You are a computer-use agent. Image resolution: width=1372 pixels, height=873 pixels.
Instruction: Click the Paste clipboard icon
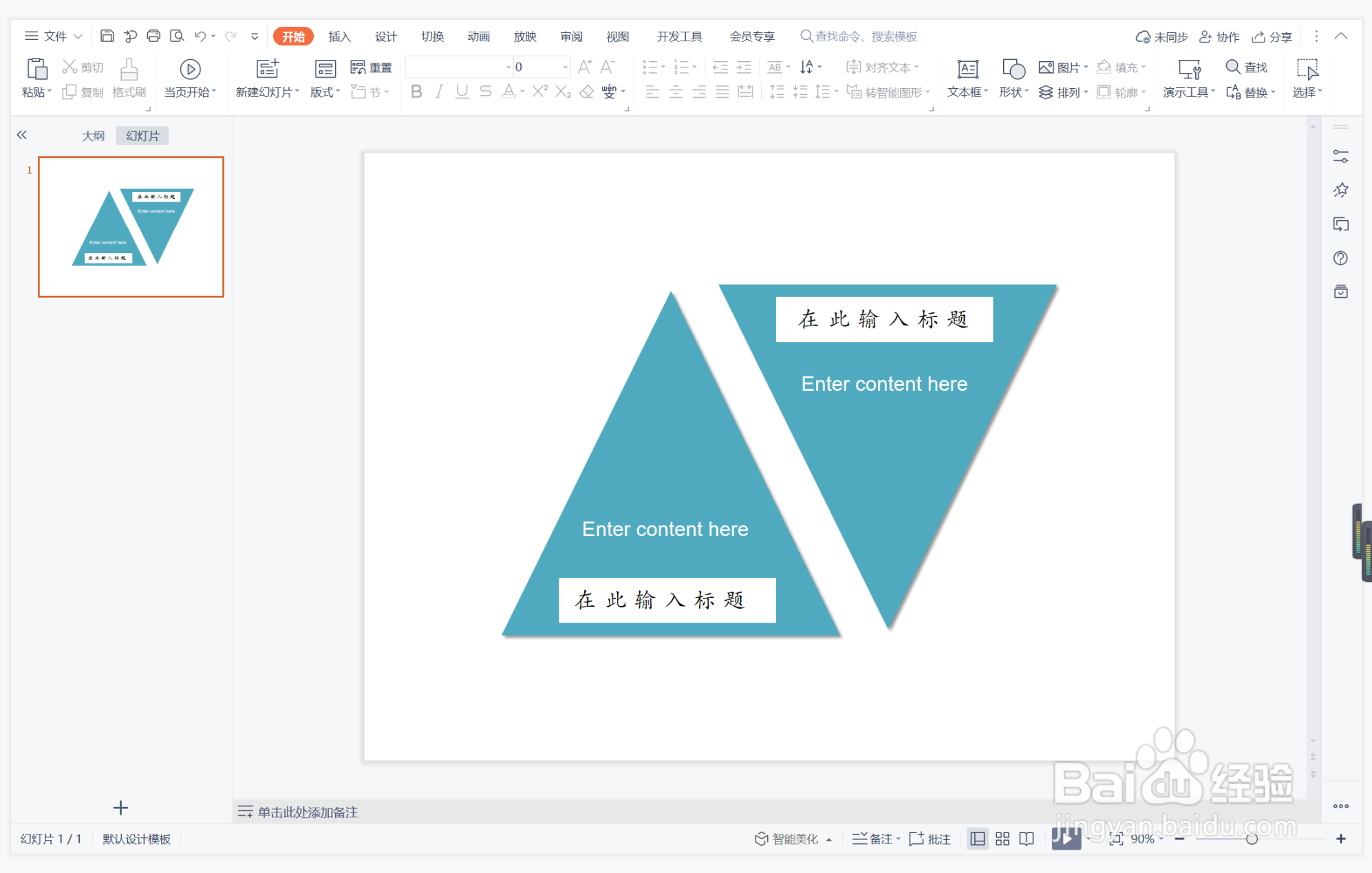point(36,69)
